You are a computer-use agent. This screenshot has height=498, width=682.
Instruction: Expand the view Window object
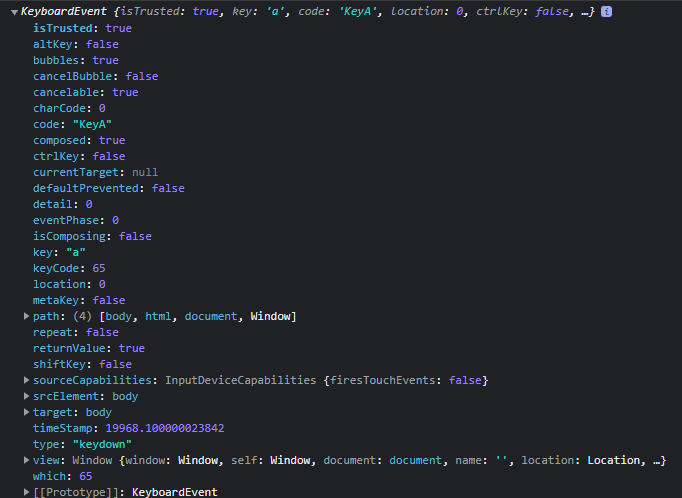tap(26, 460)
